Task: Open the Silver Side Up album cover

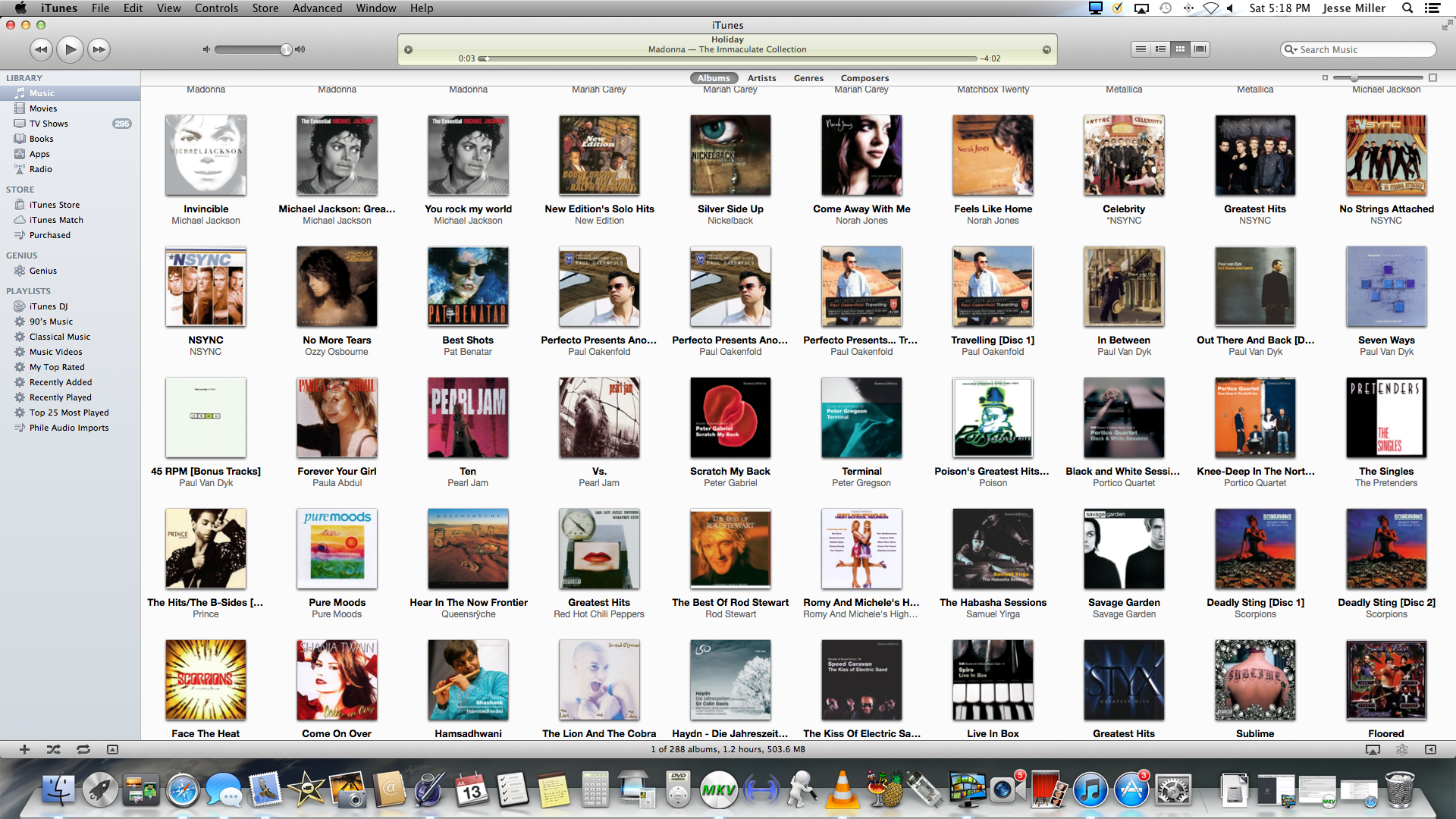Action: click(730, 155)
